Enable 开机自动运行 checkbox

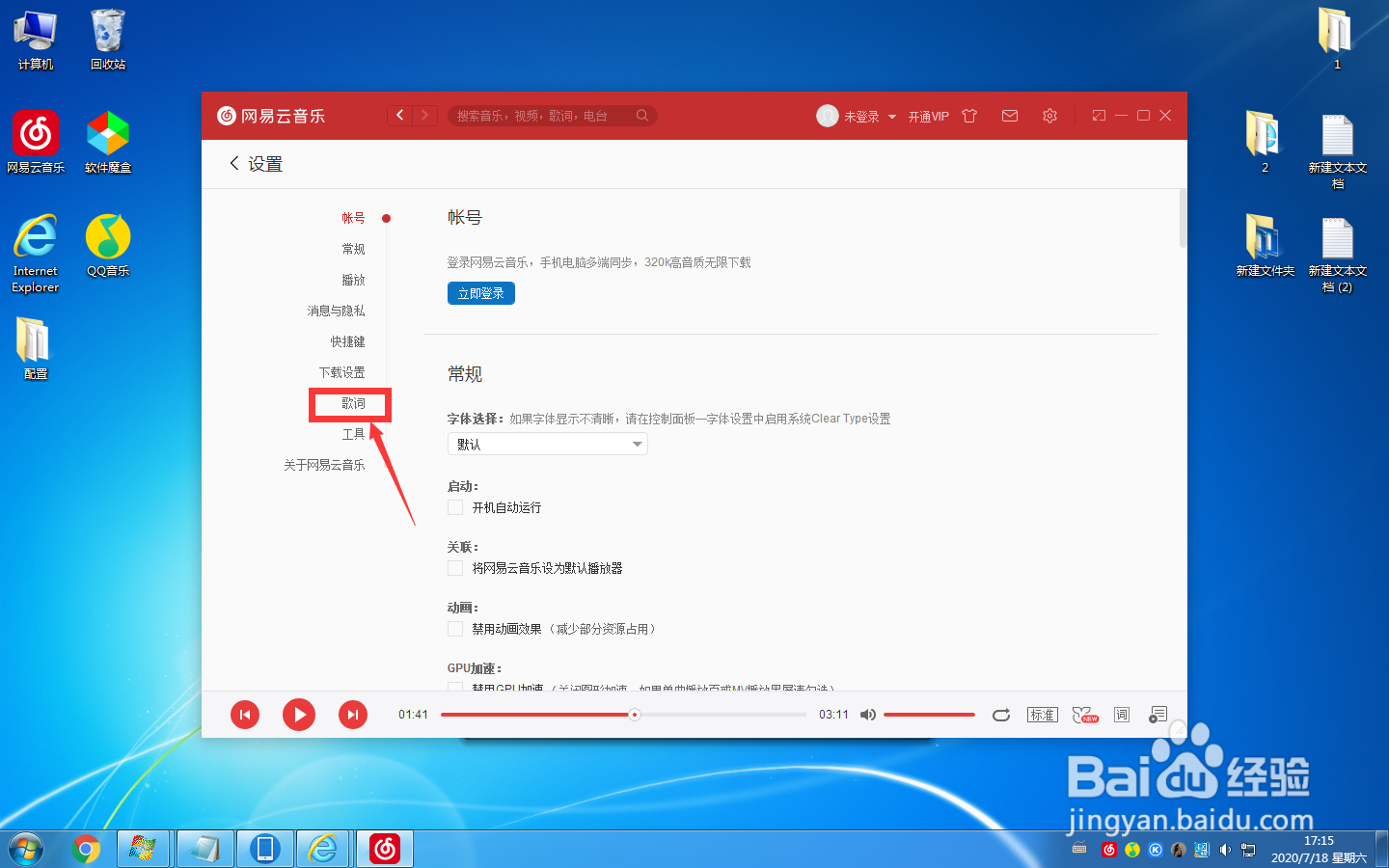[454, 507]
